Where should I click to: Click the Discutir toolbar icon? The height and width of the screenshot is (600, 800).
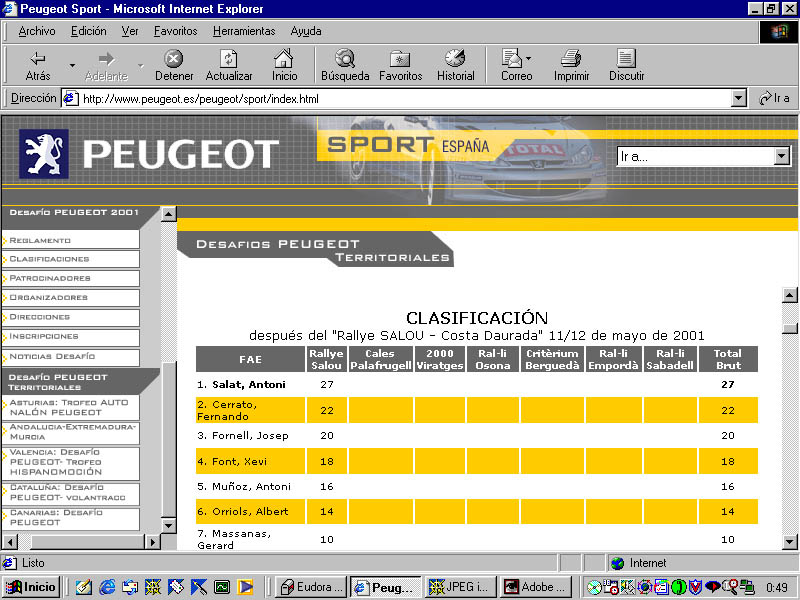click(x=626, y=59)
